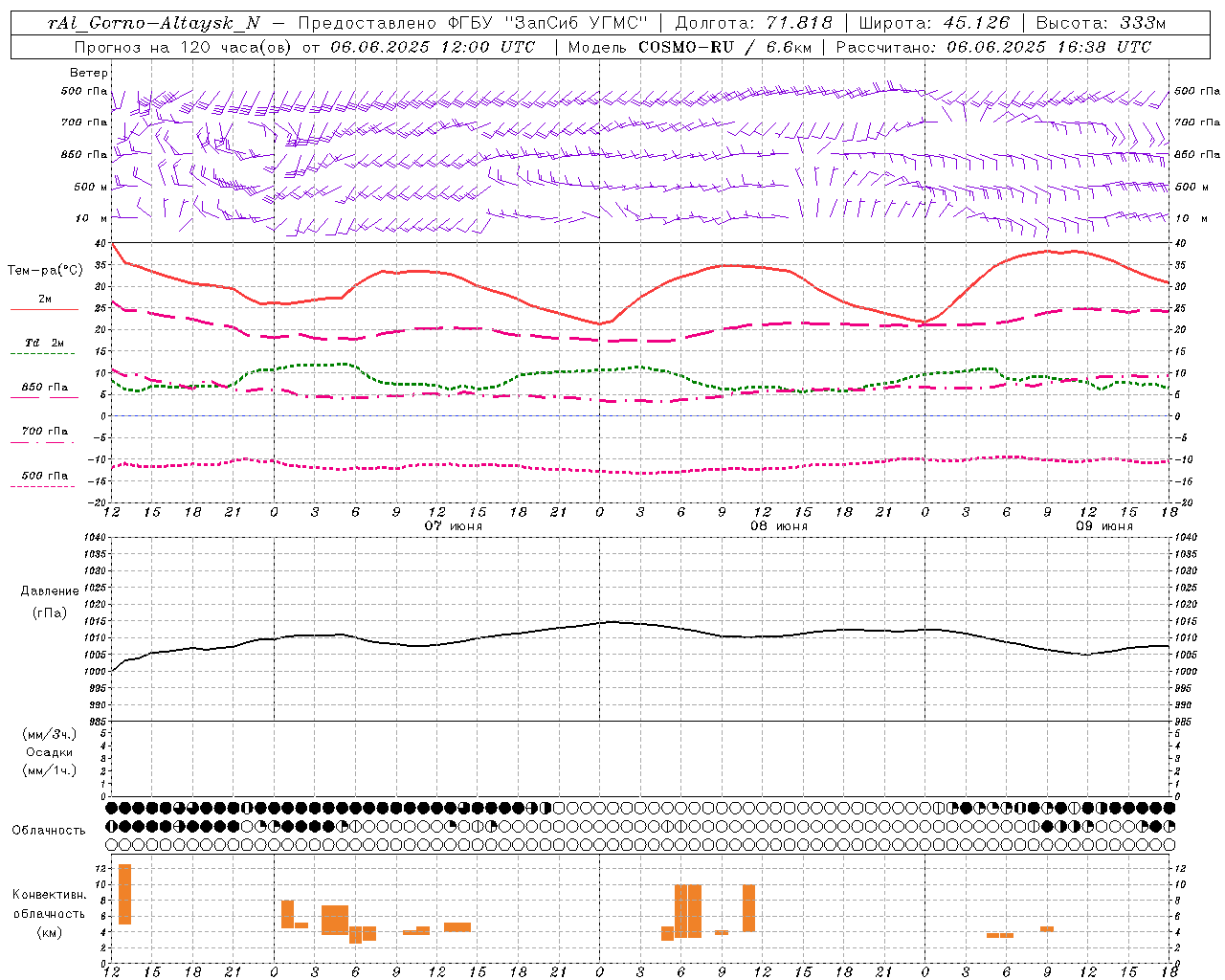Click the computed time Рассчитано: 06.06.2025 16:38 UTC

[993, 47]
